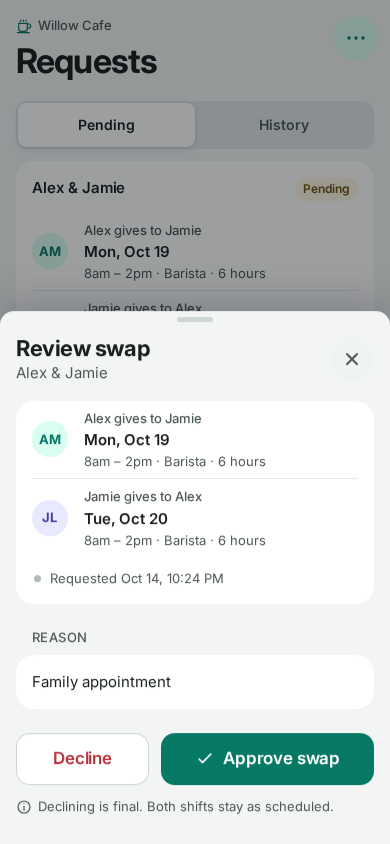Select 'Tue, Oct 20' shift date

point(126,519)
